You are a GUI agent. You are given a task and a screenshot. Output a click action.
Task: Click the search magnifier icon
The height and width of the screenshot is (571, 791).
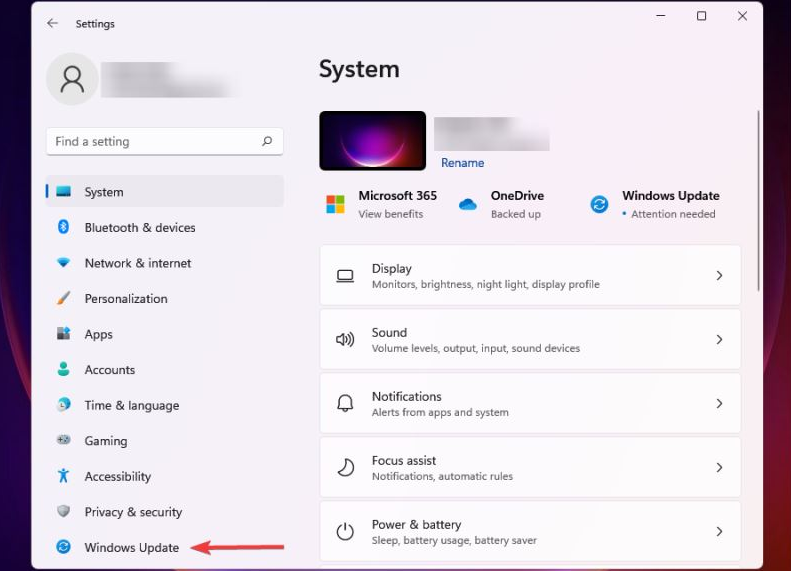pos(267,142)
